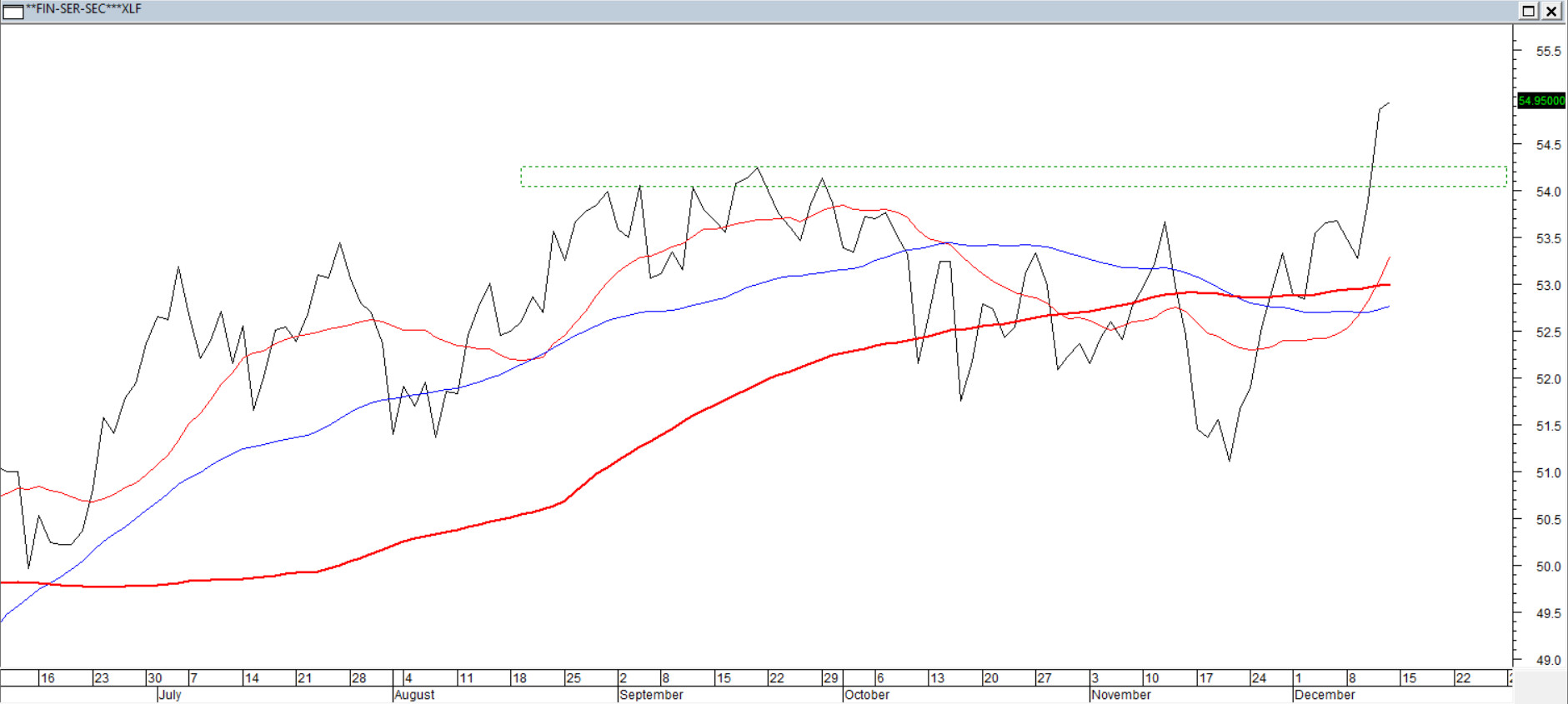
Task: Maximize the XLF chart window
Action: [1528, 11]
